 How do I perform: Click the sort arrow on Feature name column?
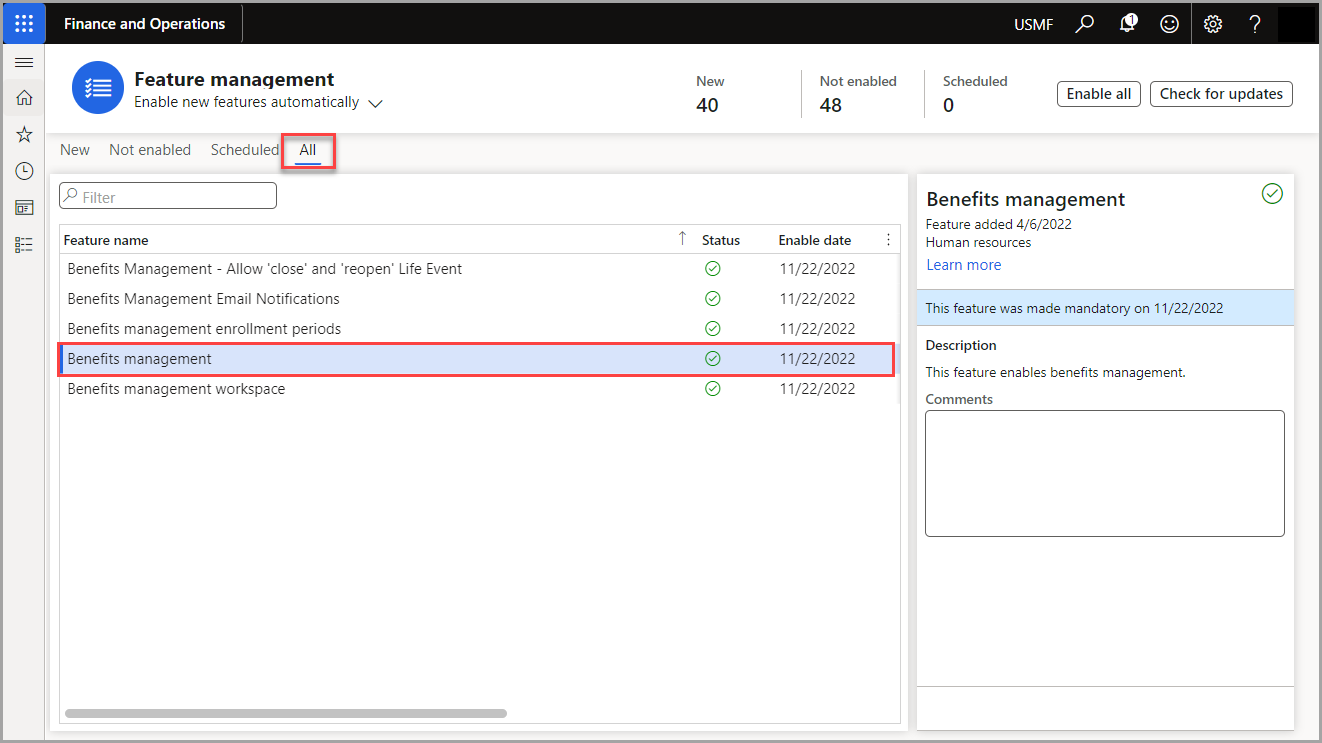(683, 238)
